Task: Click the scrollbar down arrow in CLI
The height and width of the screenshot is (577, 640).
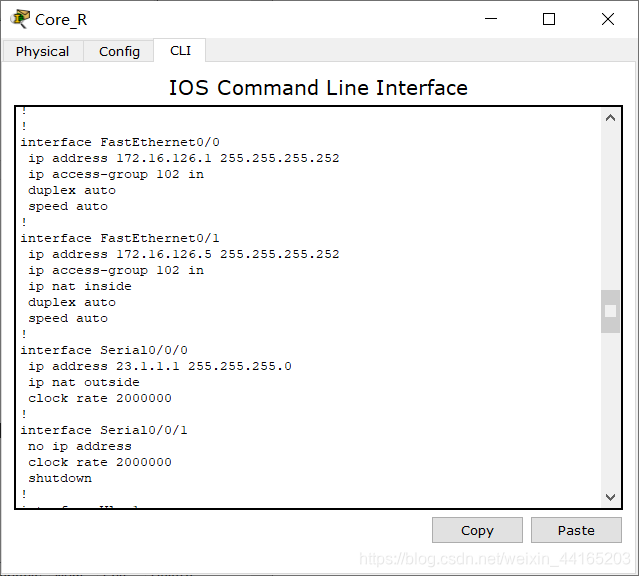Action: [x=610, y=497]
